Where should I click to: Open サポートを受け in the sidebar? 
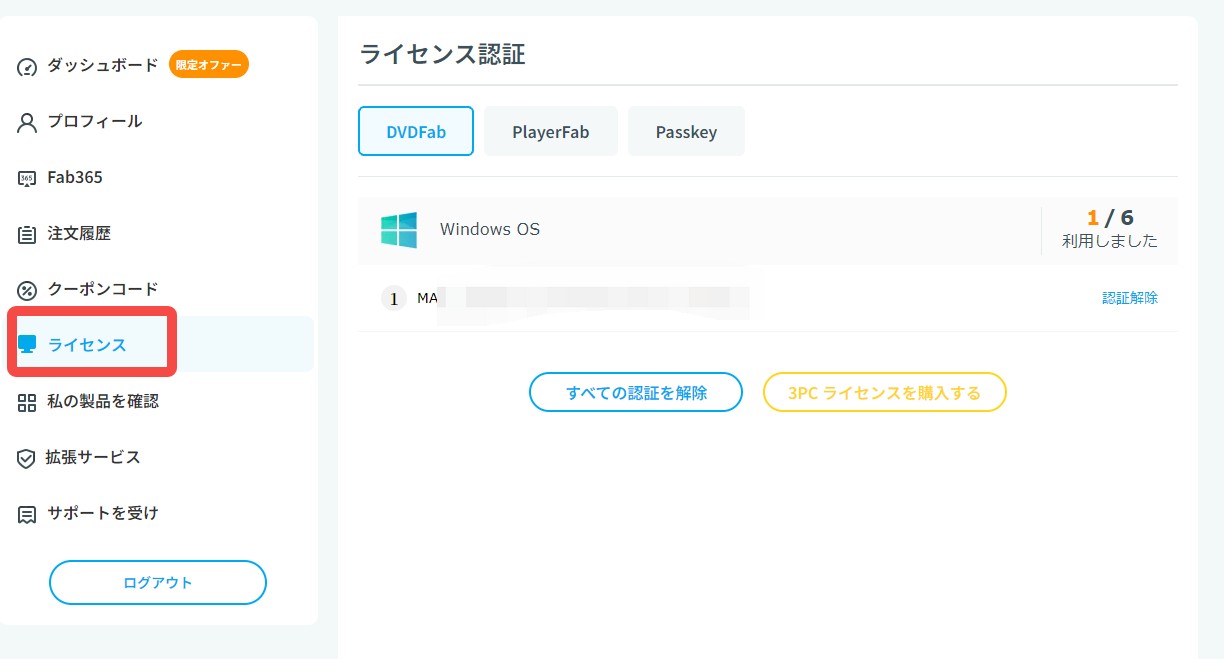pyautogui.click(x=103, y=513)
